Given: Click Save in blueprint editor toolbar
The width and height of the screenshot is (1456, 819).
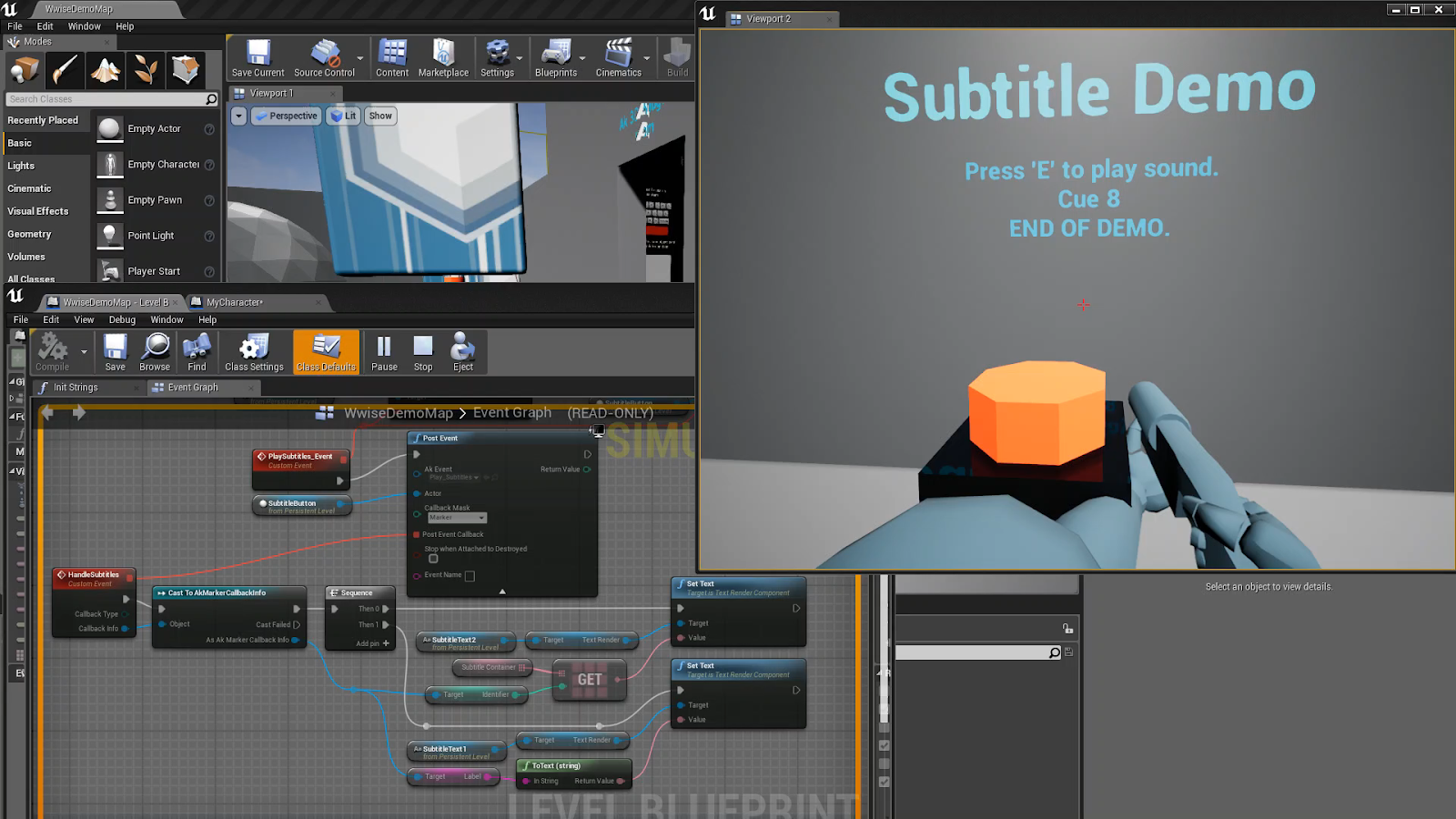Looking at the screenshot, I should pyautogui.click(x=116, y=352).
